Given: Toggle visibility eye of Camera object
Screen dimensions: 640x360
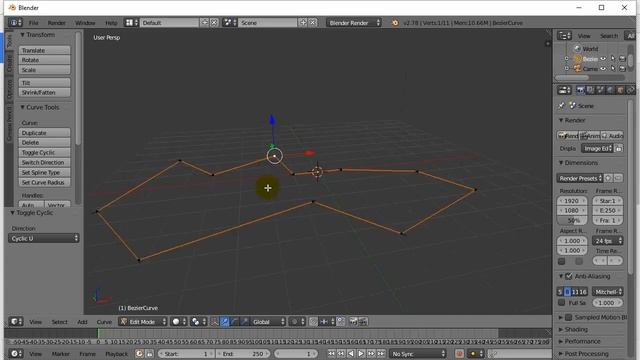Looking at the screenshot, I should [x=603, y=69].
